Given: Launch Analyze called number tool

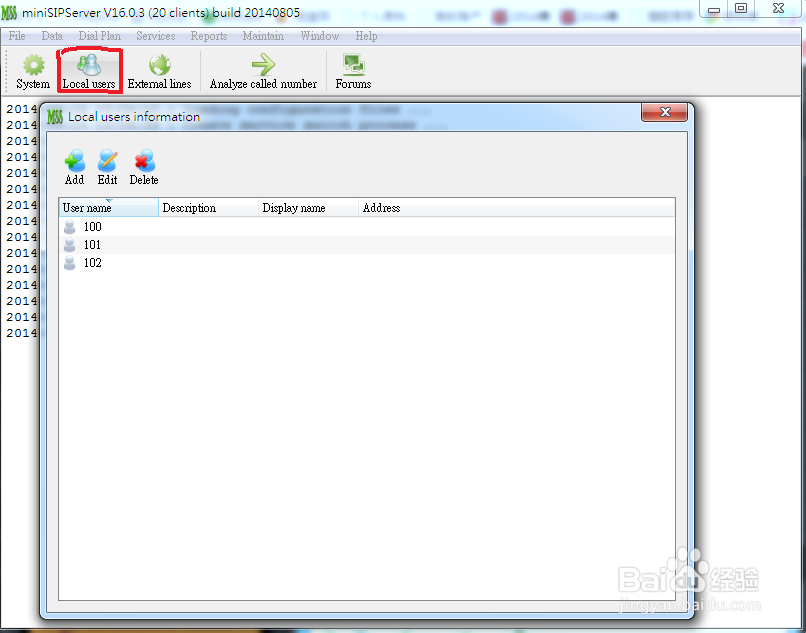Looking at the screenshot, I should pos(263,72).
